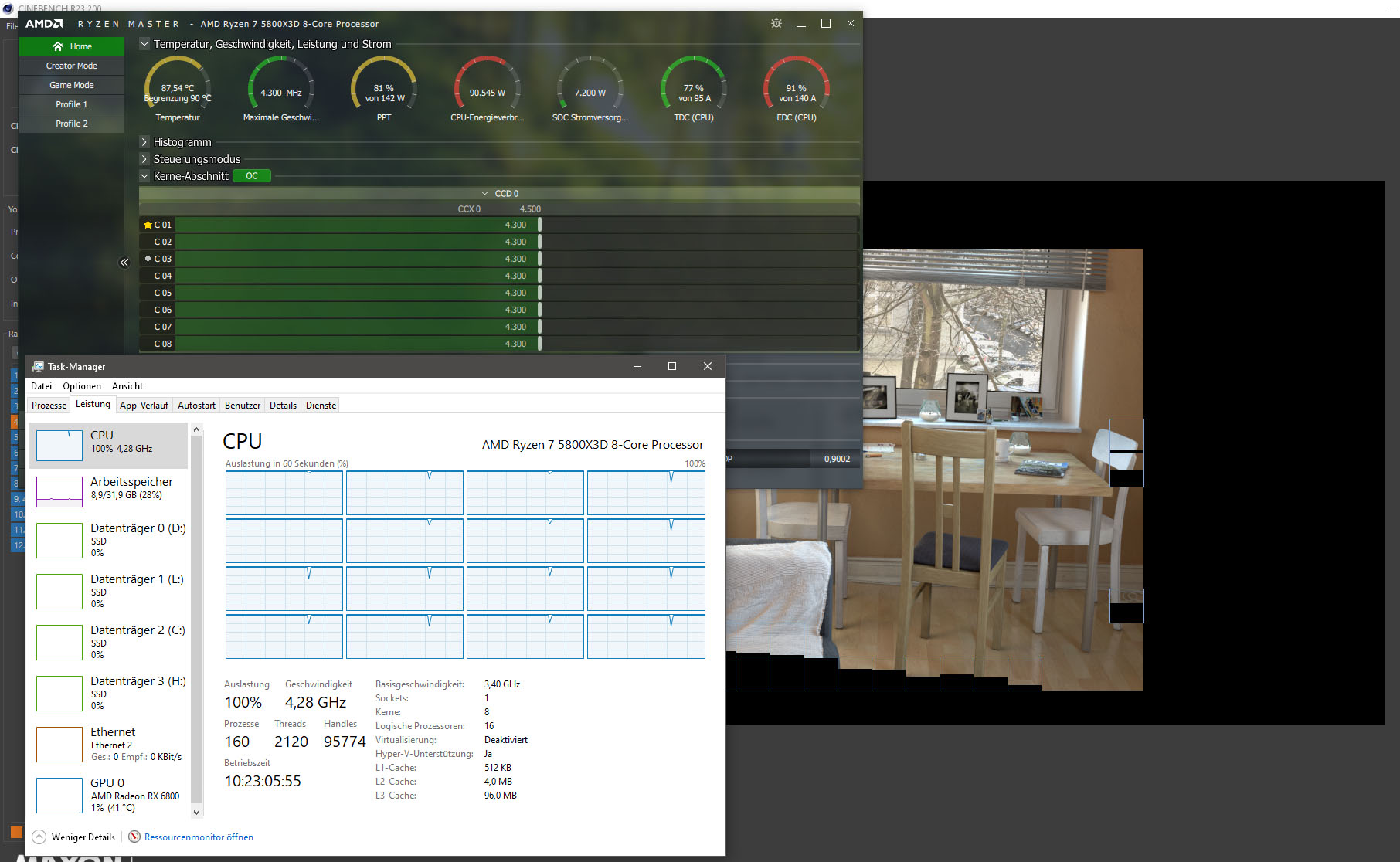Expand the Histogramm section
Screen dimensions: 1400x862
click(x=144, y=142)
